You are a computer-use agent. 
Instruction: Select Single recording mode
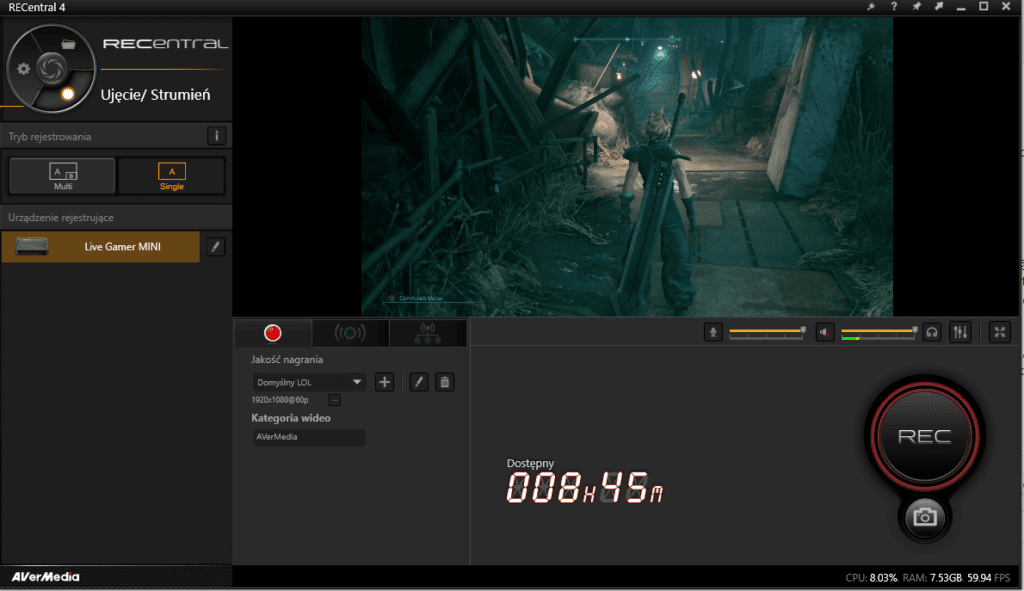coord(172,176)
